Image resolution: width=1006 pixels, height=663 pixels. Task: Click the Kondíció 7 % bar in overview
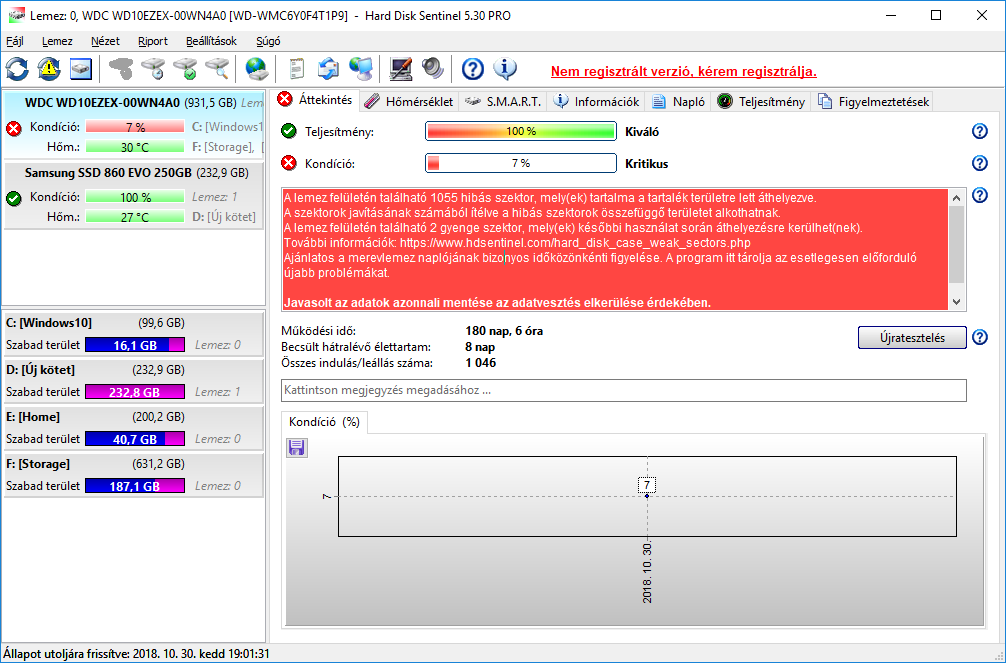[520, 163]
